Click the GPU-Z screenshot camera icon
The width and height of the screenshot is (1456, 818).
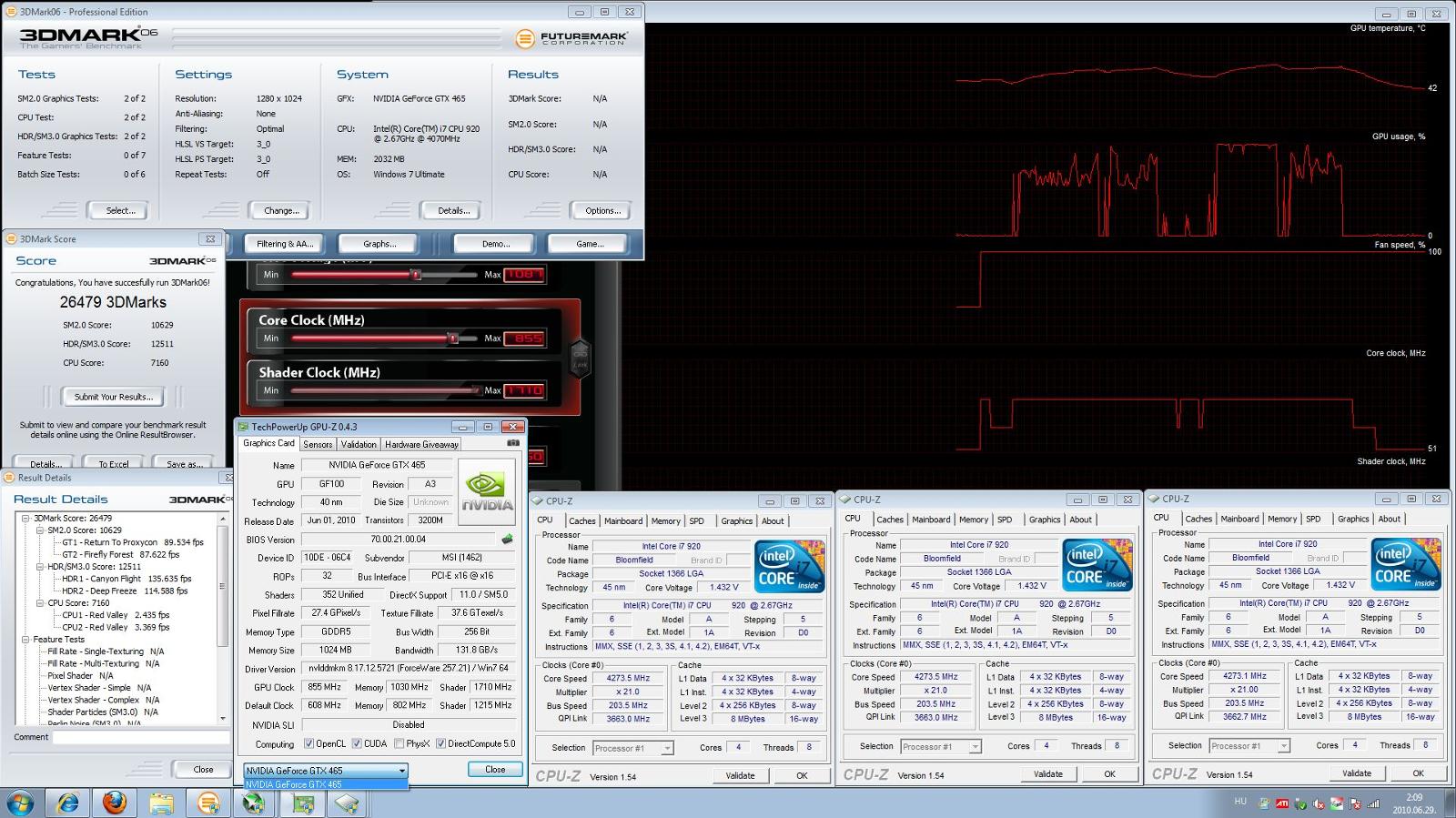click(x=513, y=443)
